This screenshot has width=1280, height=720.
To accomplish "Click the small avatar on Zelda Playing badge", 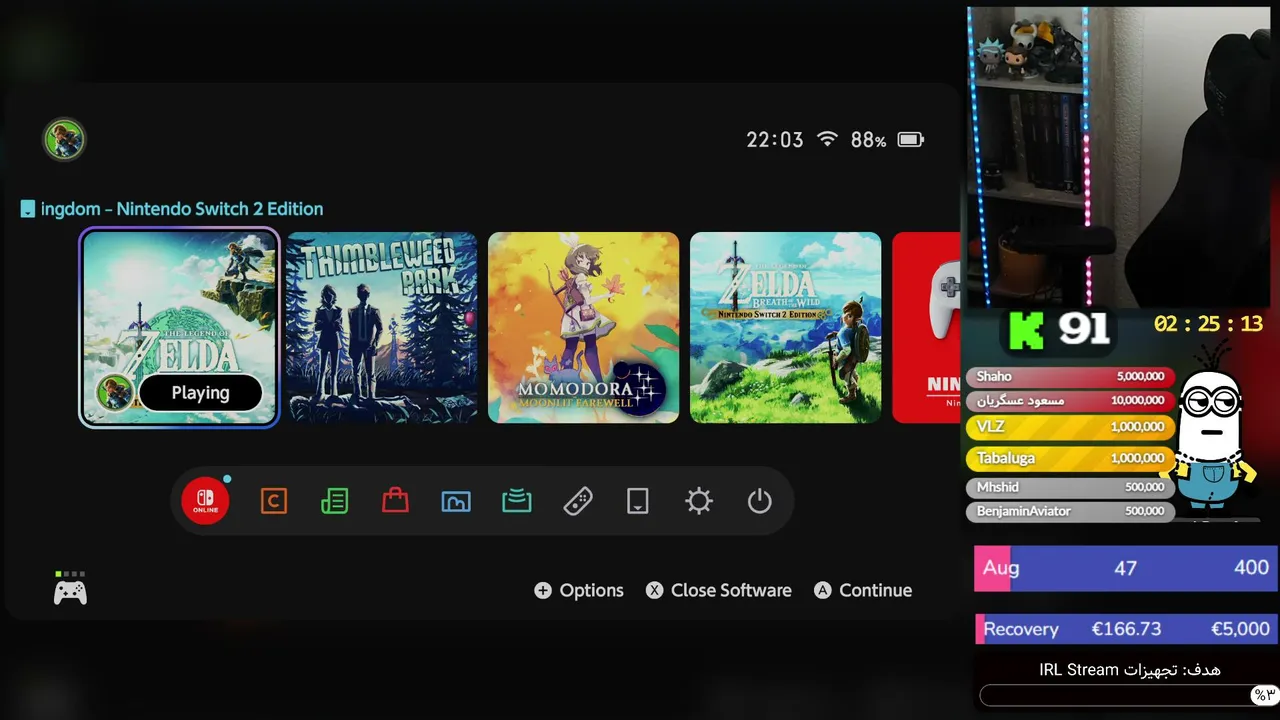I will (115, 393).
